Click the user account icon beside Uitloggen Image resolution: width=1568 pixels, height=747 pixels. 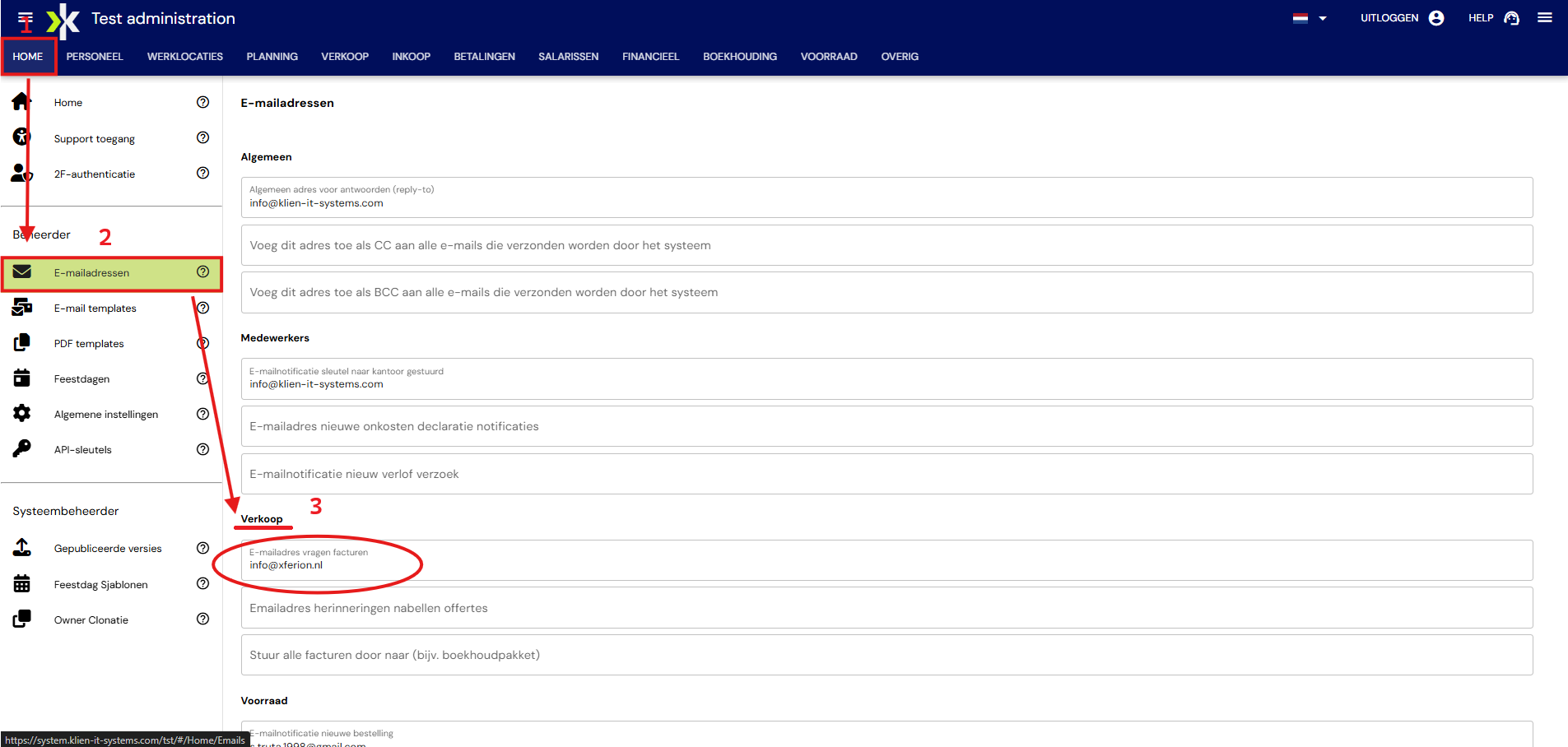tap(1436, 18)
